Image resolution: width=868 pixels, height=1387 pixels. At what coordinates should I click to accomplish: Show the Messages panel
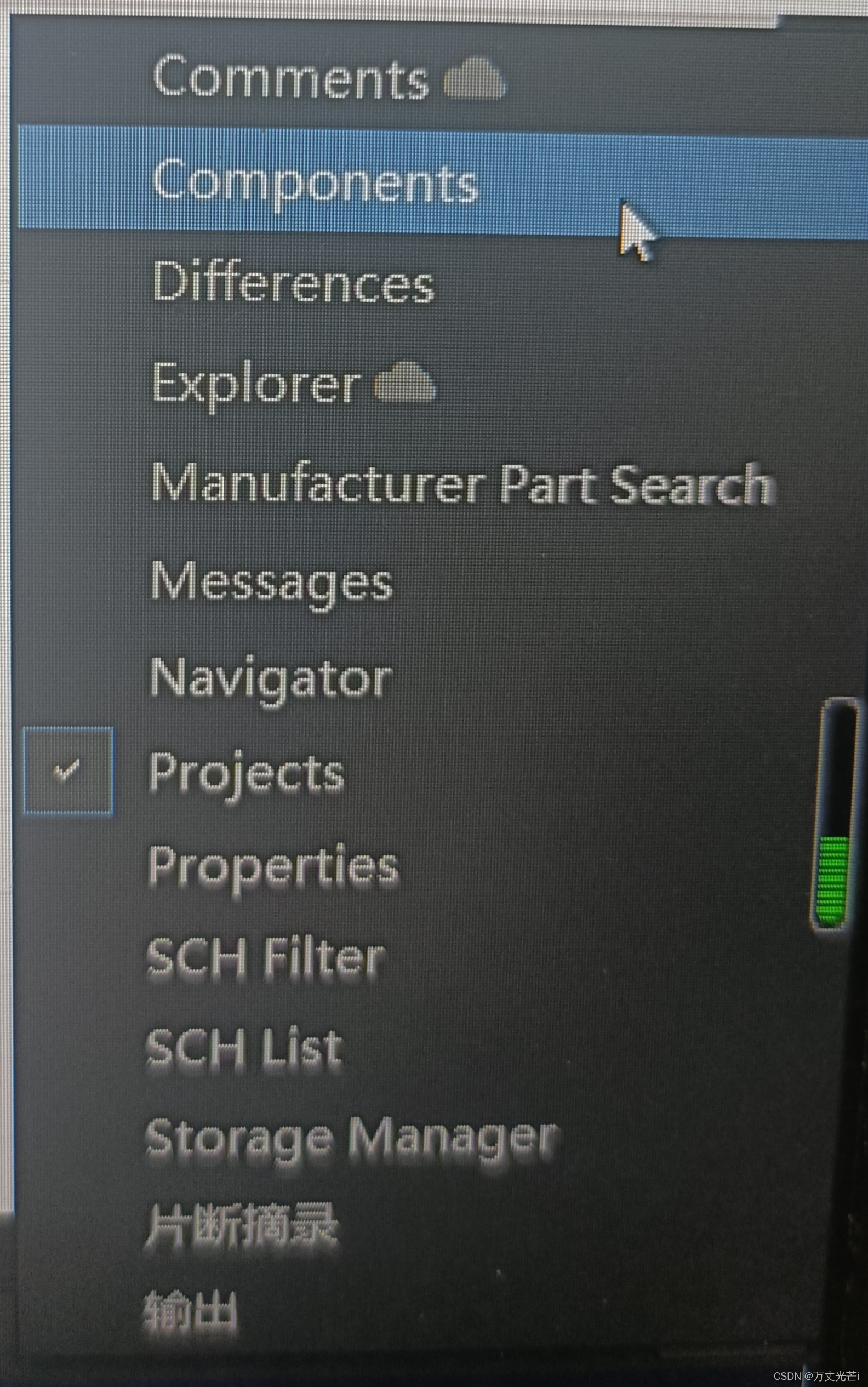272,582
